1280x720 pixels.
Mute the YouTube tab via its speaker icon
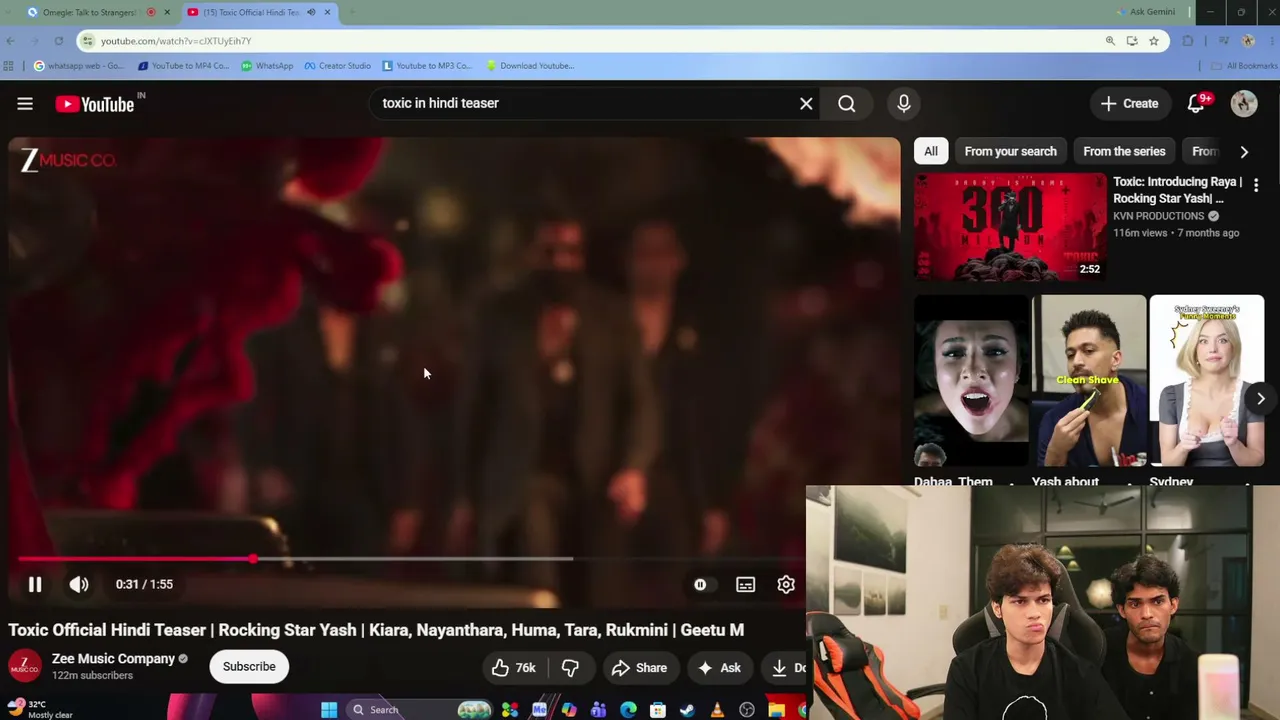point(311,12)
